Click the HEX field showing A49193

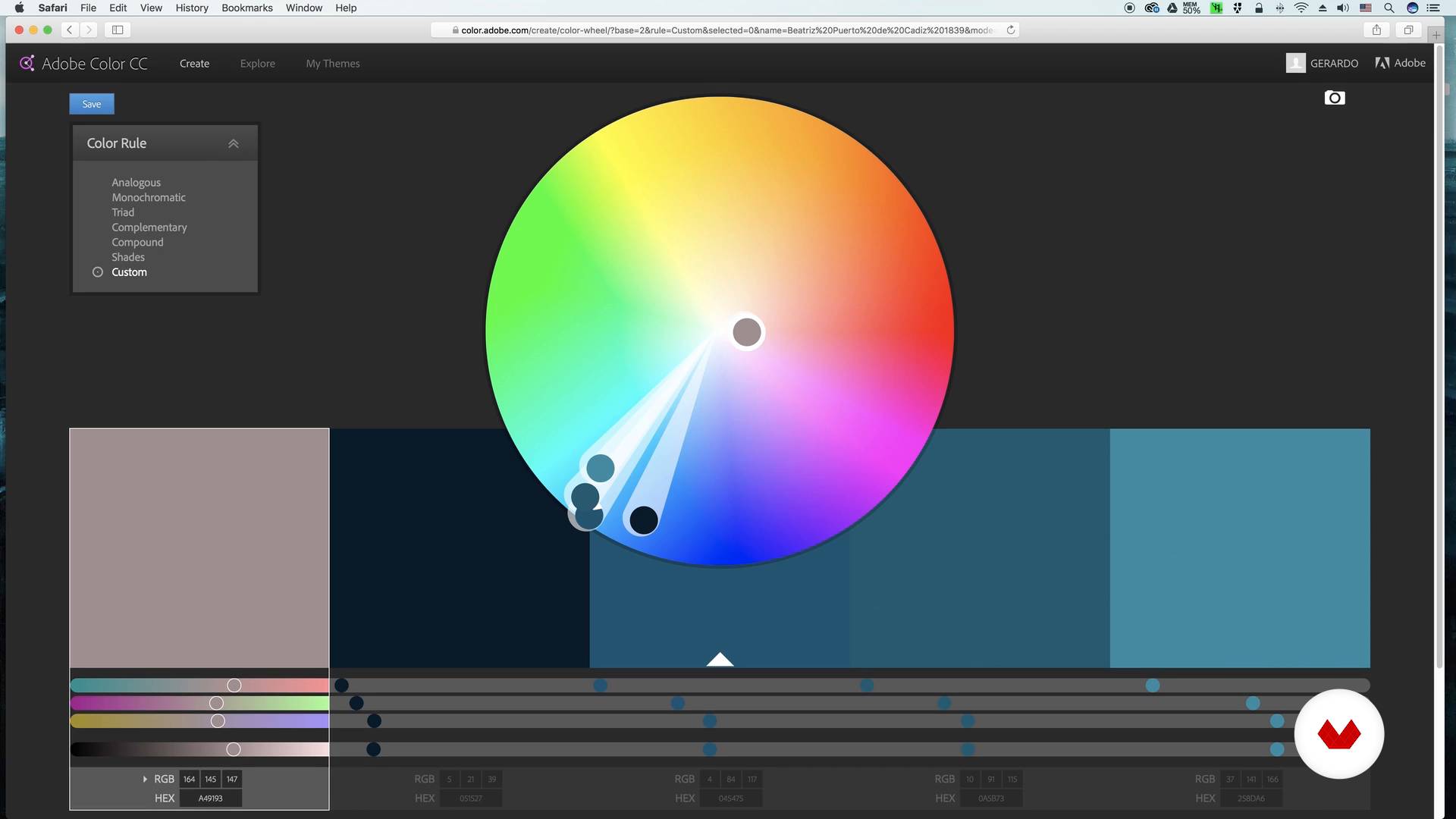coord(210,799)
